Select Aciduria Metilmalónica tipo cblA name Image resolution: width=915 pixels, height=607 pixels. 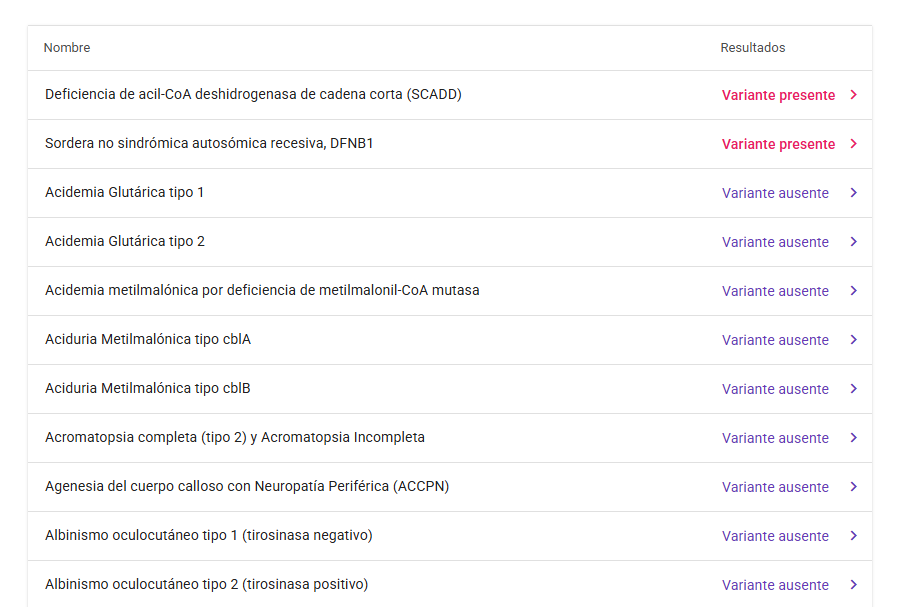[148, 339]
